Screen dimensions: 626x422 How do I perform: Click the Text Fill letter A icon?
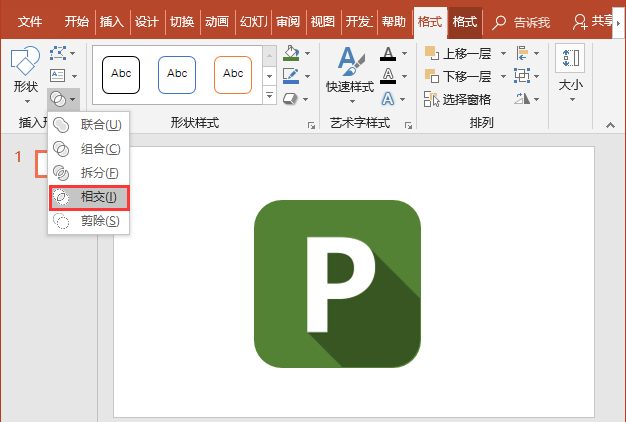click(388, 53)
